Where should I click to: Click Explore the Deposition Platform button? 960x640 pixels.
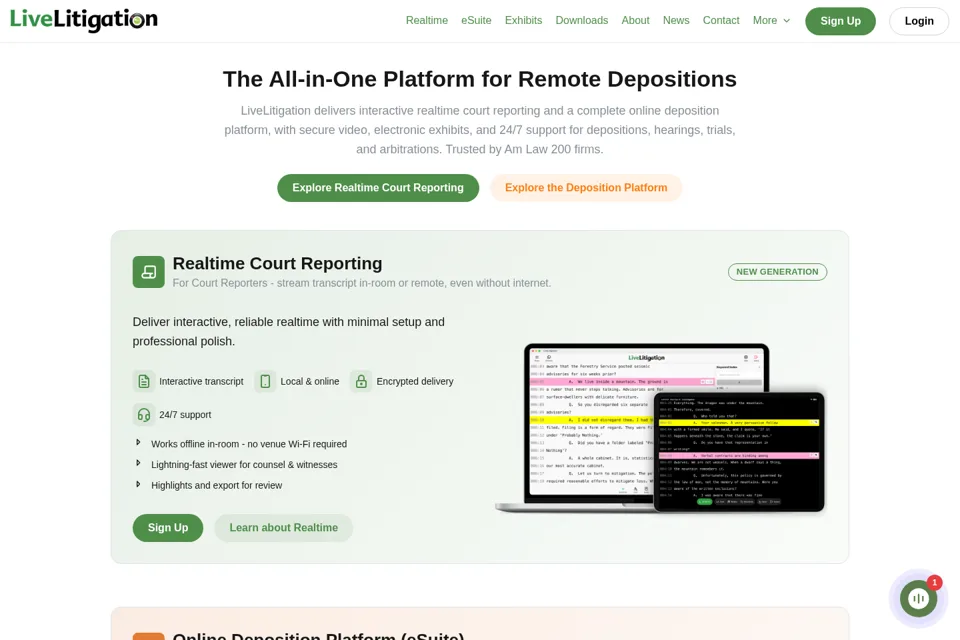click(586, 187)
